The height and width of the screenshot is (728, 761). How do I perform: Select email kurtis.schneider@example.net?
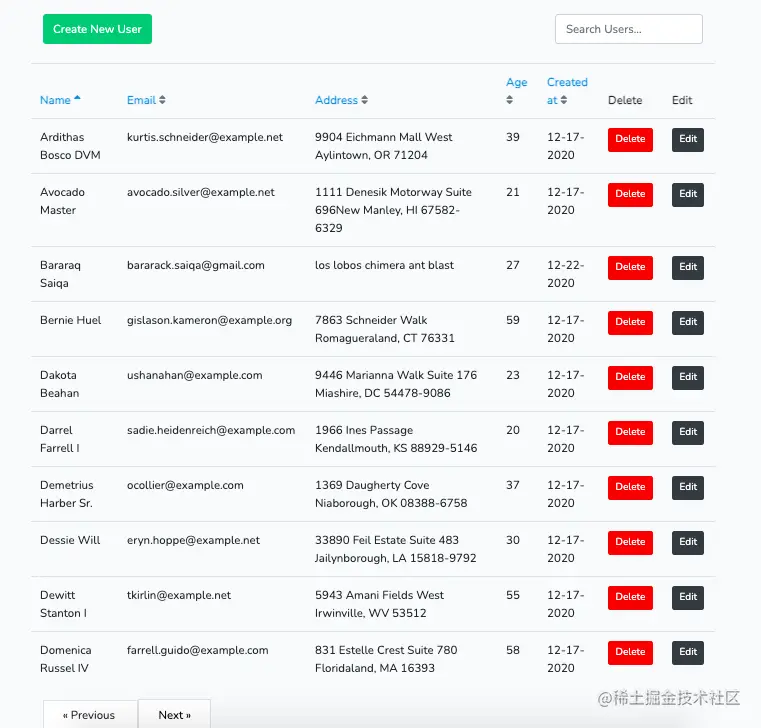pyautogui.click(x=204, y=137)
